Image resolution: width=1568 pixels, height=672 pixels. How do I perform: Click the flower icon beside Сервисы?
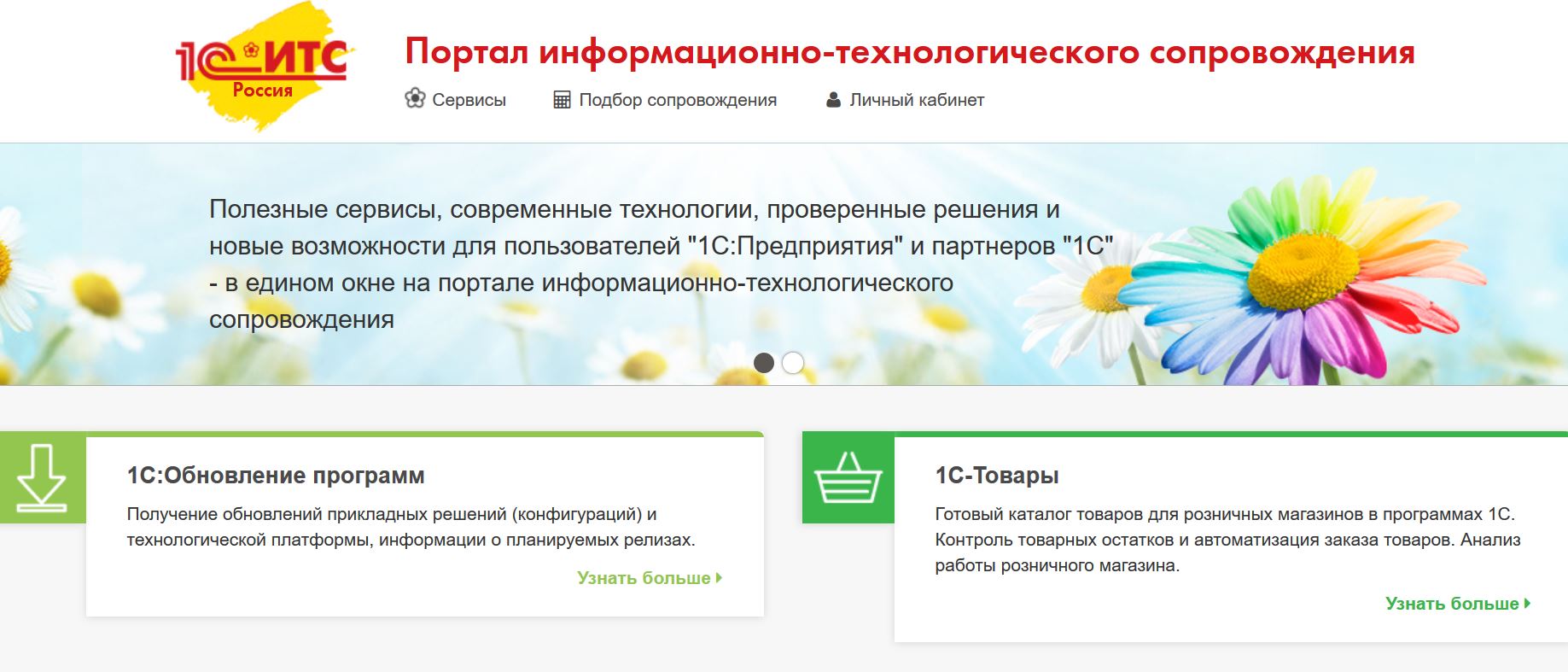point(415,99)
